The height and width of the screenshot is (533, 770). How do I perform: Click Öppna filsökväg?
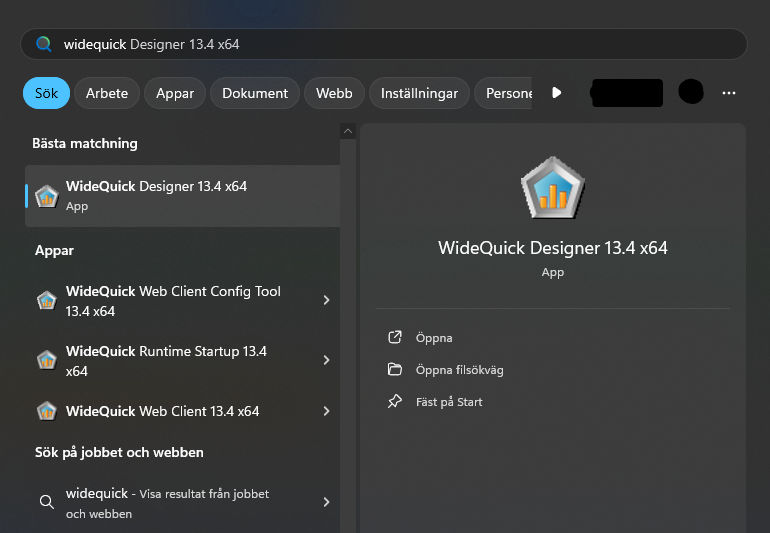[460, 370]
